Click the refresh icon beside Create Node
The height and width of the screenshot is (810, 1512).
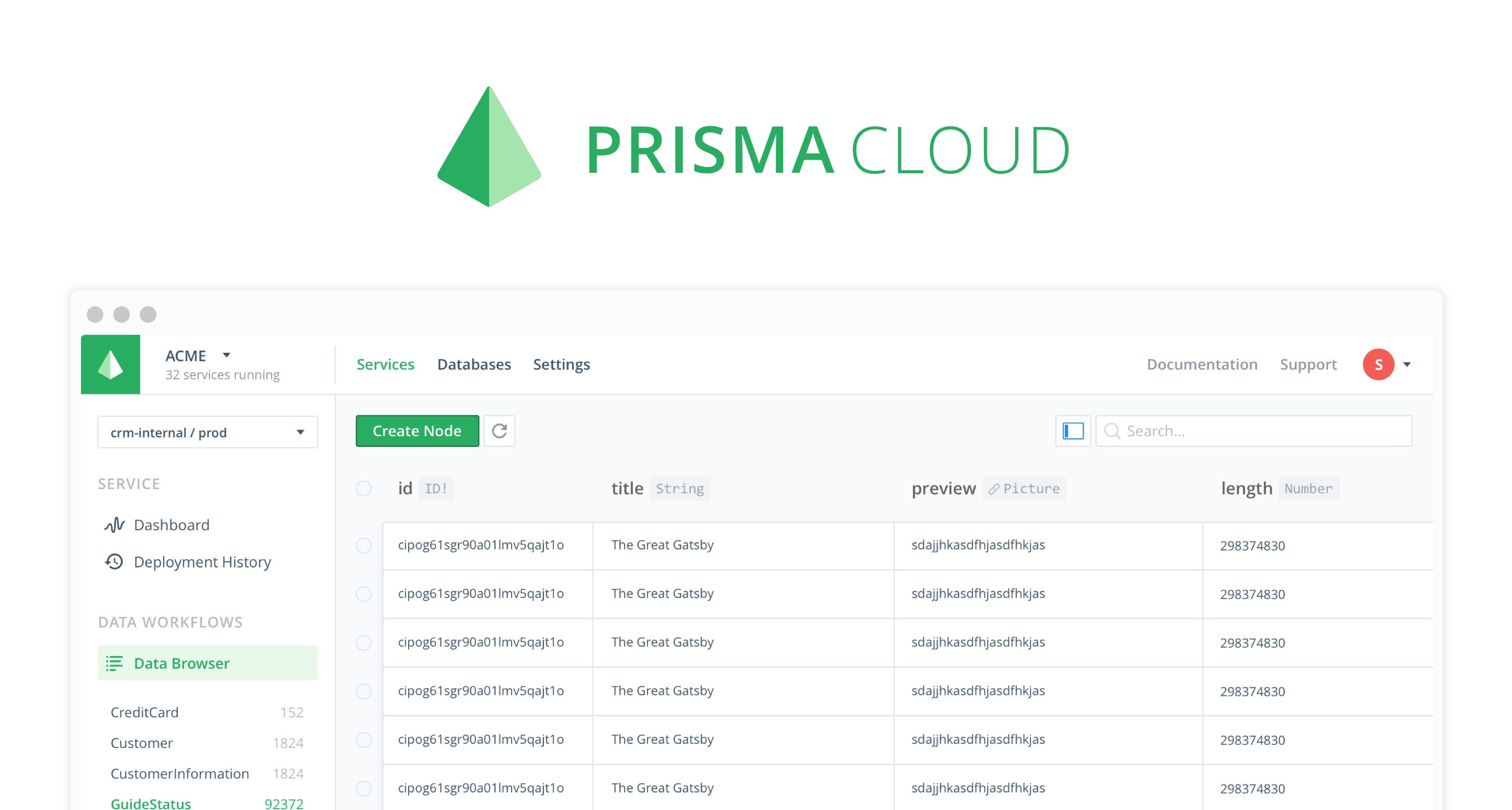click(x=499, y=431)
